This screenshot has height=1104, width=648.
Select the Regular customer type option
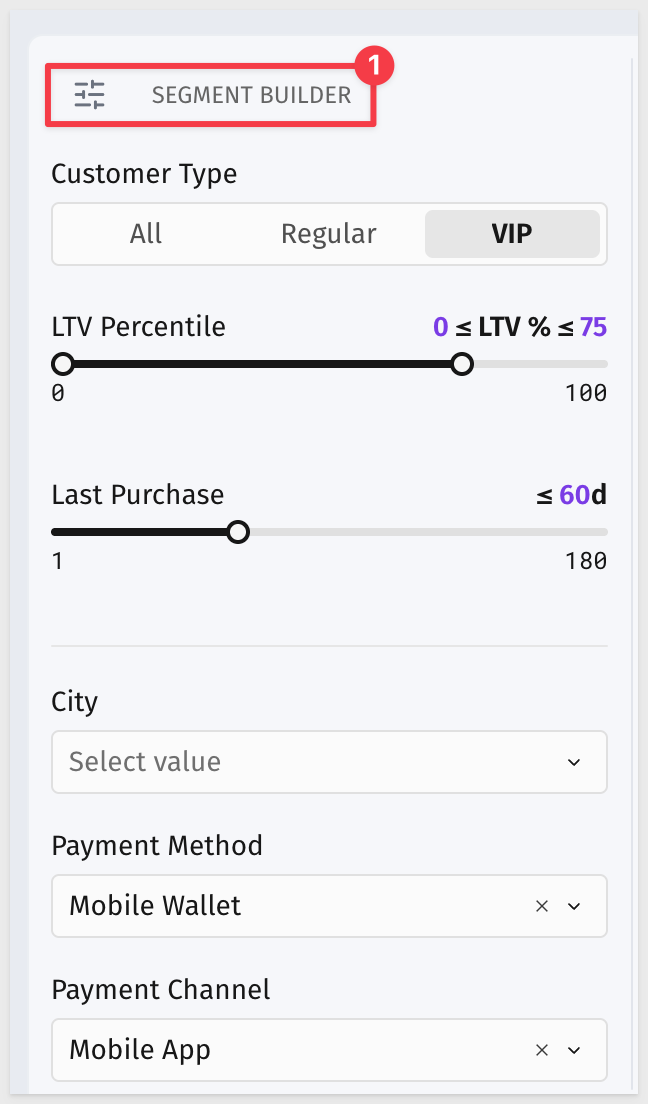329,234
